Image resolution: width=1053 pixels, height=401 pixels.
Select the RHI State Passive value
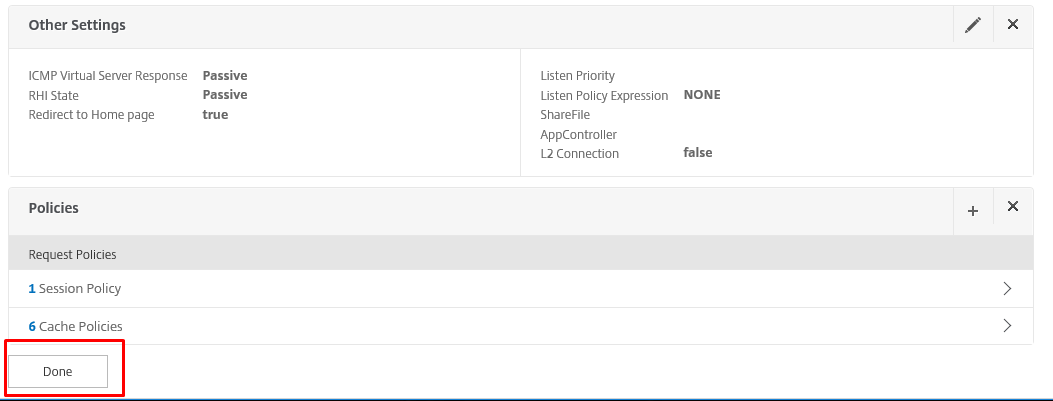pyautogui.click(x=225, y=95)
